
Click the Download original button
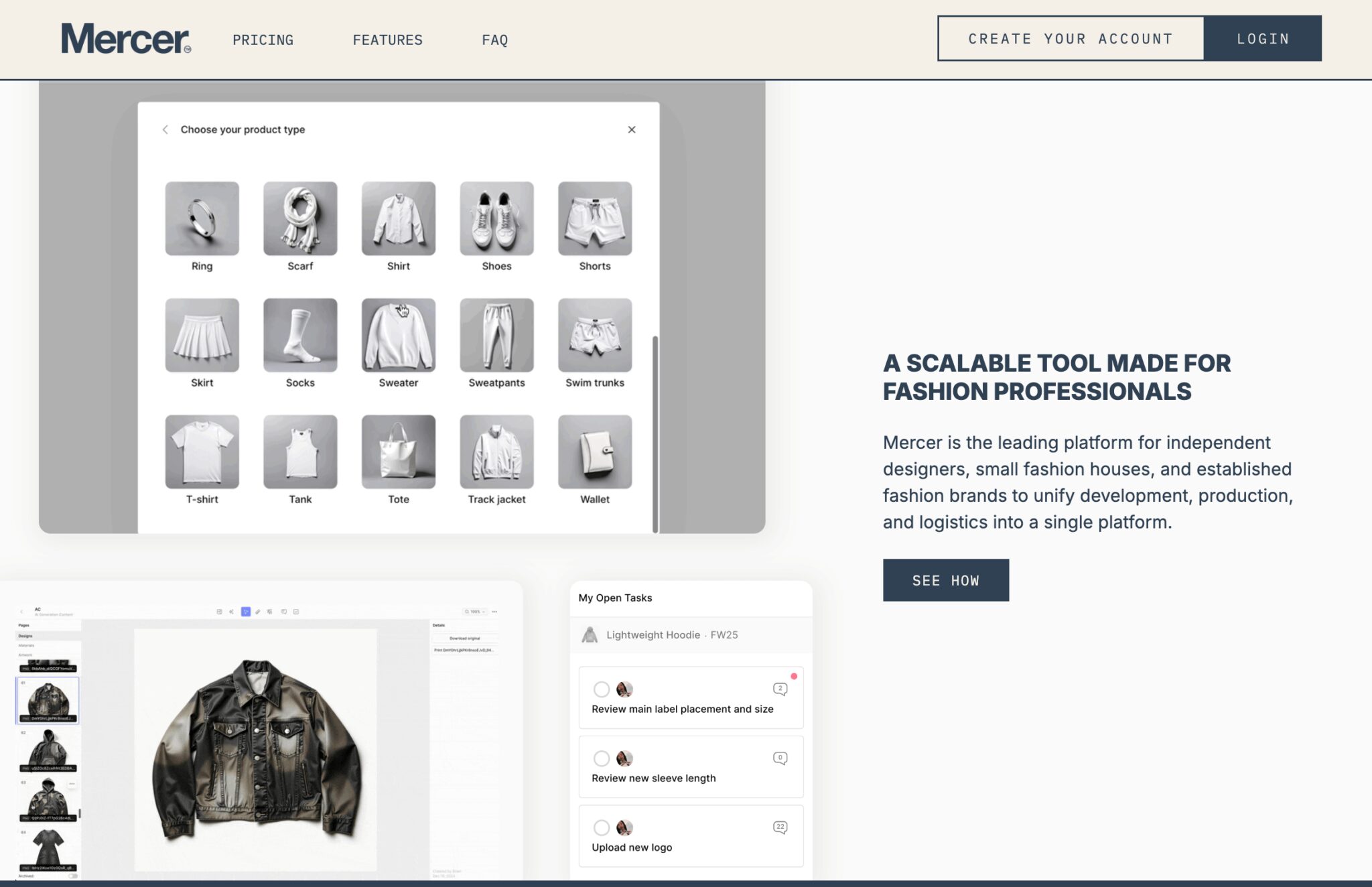point(464,638)
